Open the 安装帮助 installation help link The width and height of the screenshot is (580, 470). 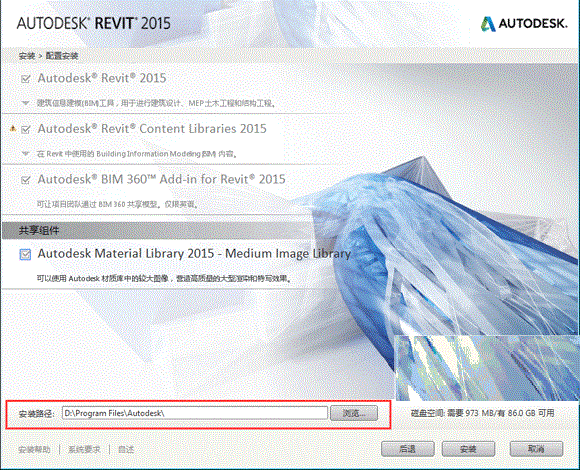(x=34, y=450)
